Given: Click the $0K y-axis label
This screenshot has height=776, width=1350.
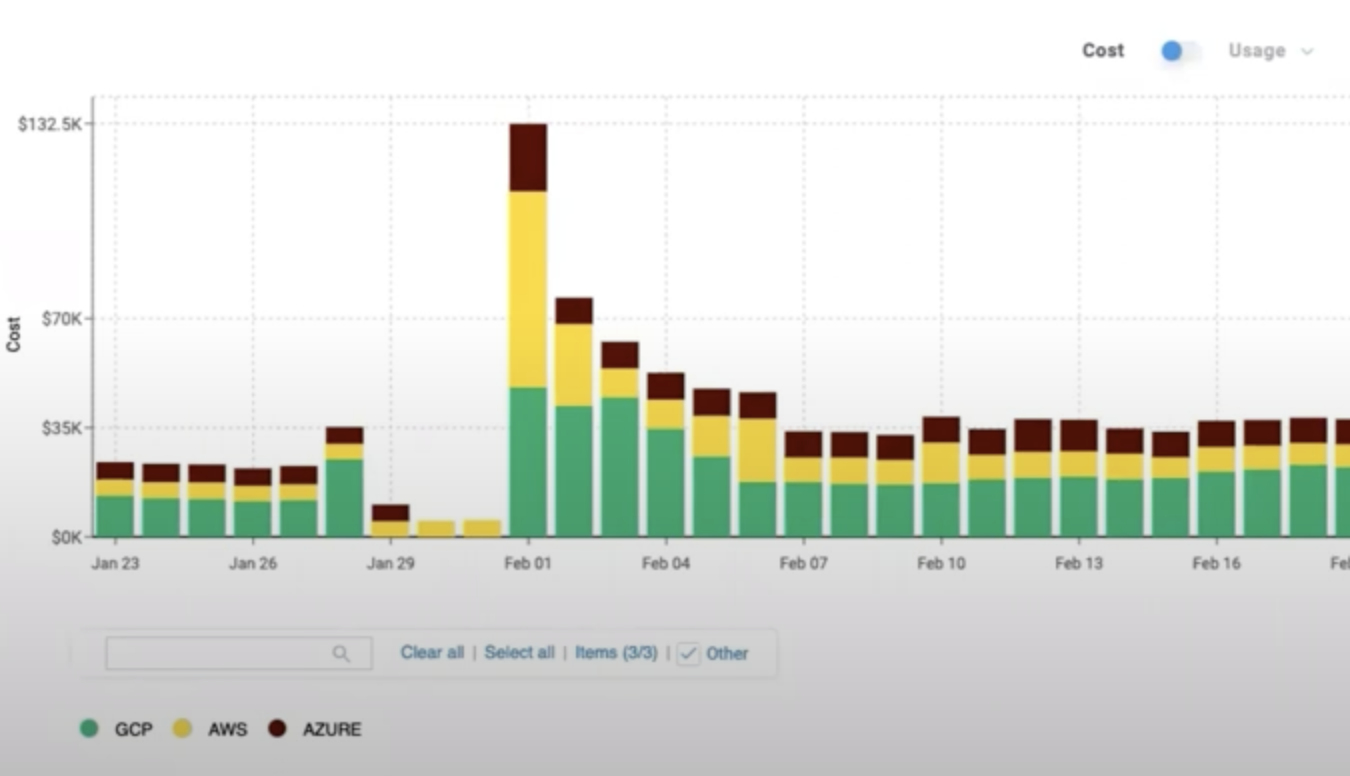Looking at the screenshot, I should point(66,537).
